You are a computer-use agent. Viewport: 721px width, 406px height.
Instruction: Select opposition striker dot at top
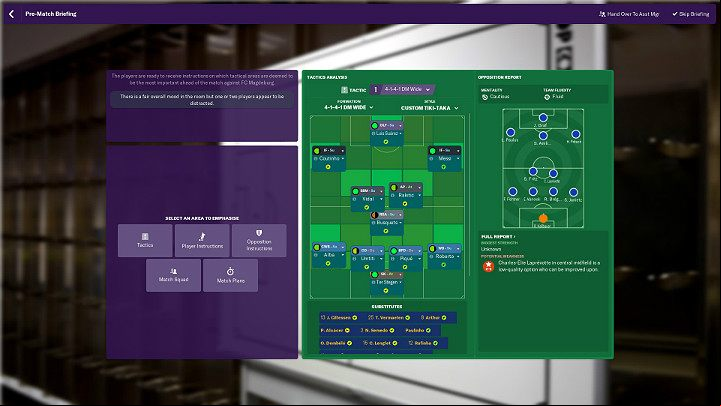(543, 118)
